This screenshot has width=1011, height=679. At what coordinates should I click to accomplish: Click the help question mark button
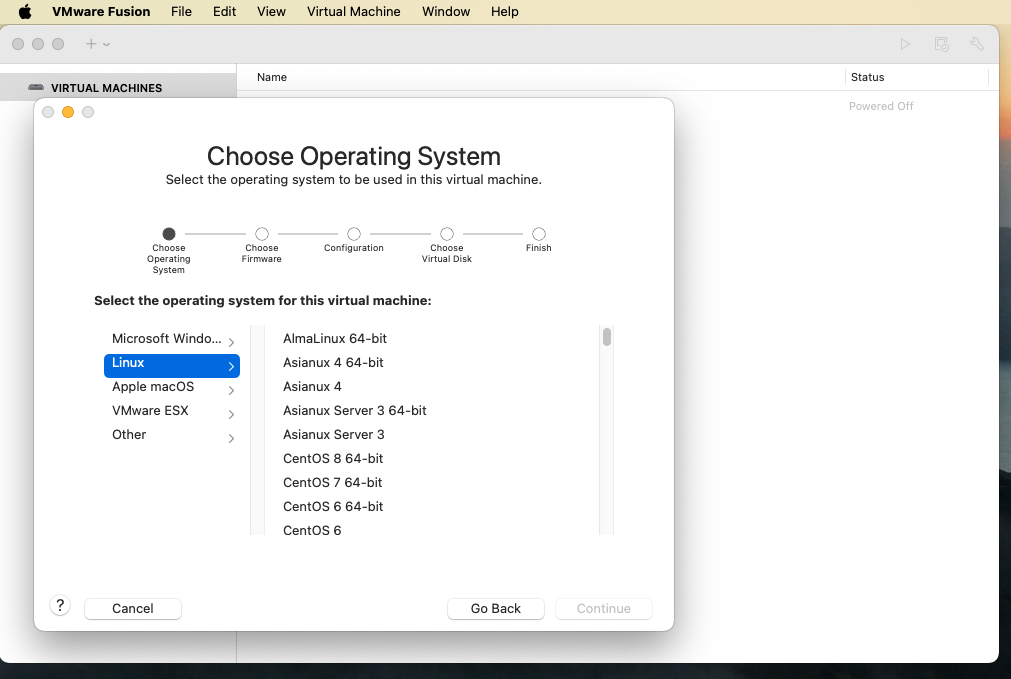(60, 605)
